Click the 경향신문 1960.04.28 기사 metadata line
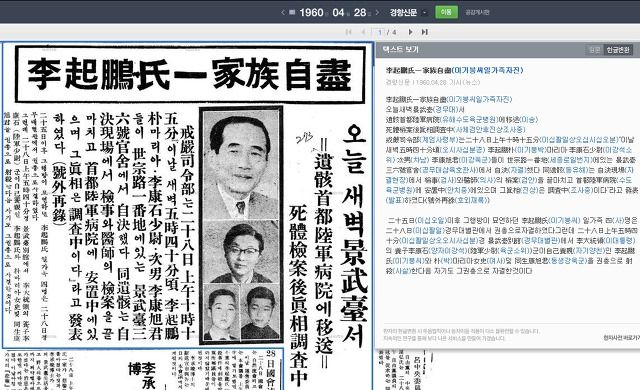640x390 pixels. [433, 82]
